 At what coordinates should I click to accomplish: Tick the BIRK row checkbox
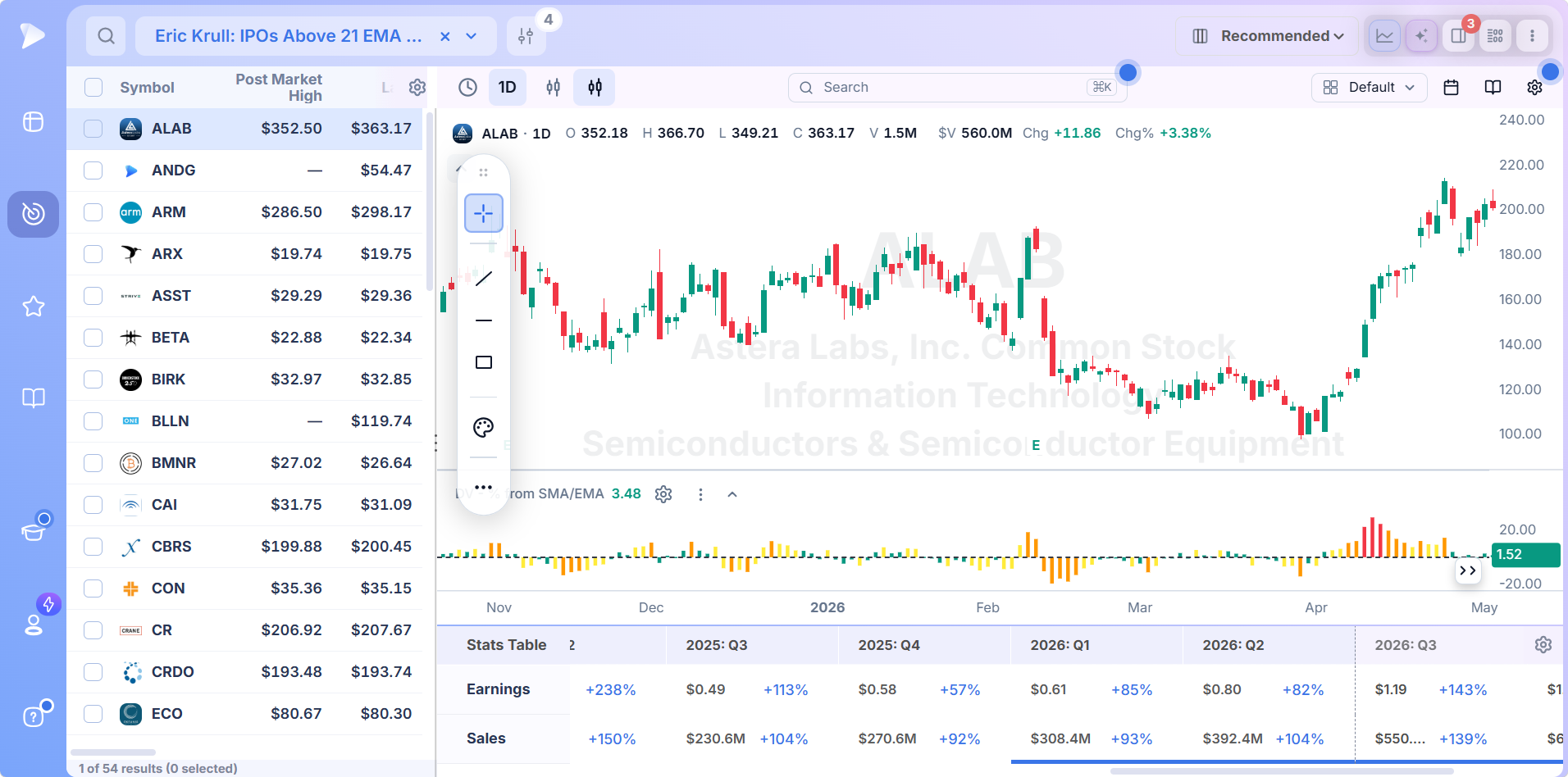[93, 379]
